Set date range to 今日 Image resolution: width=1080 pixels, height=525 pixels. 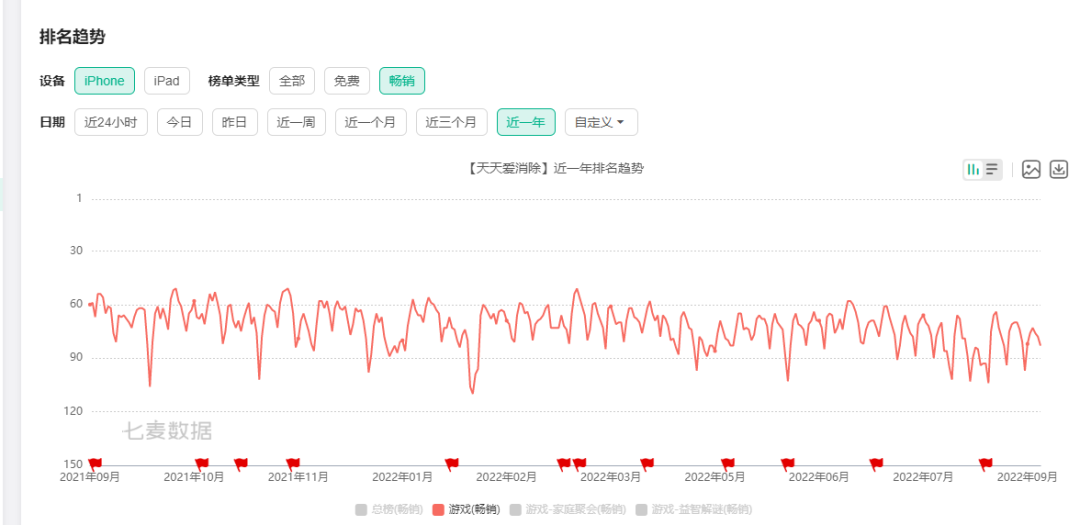(180, 122)
